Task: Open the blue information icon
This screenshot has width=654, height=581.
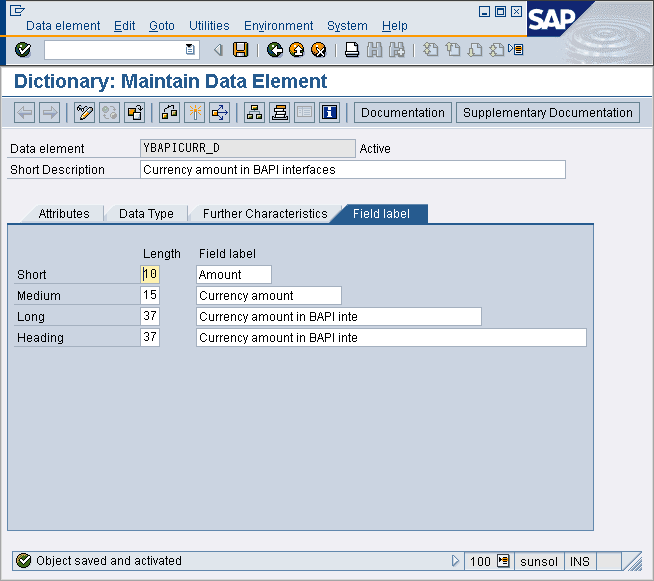Action: pos(330,113)
